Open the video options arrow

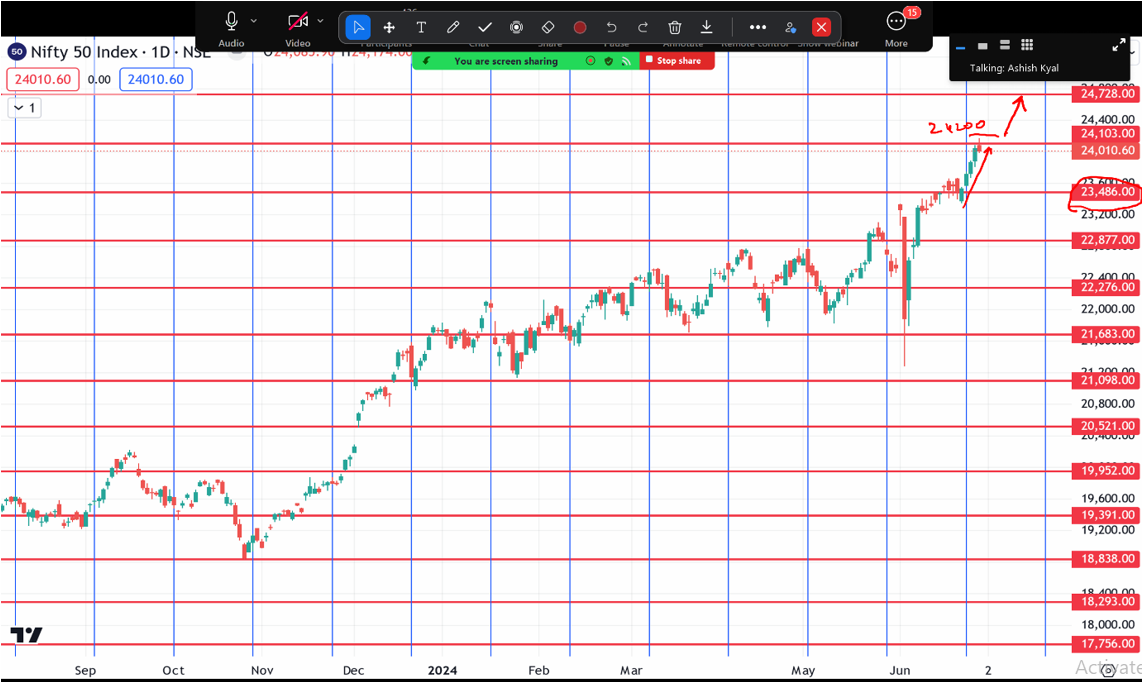click(x=320, y=21)
